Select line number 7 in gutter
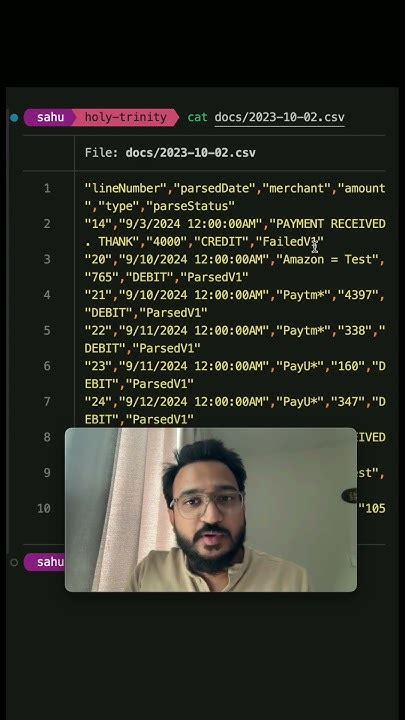405x720 pixels. [47, 402]
